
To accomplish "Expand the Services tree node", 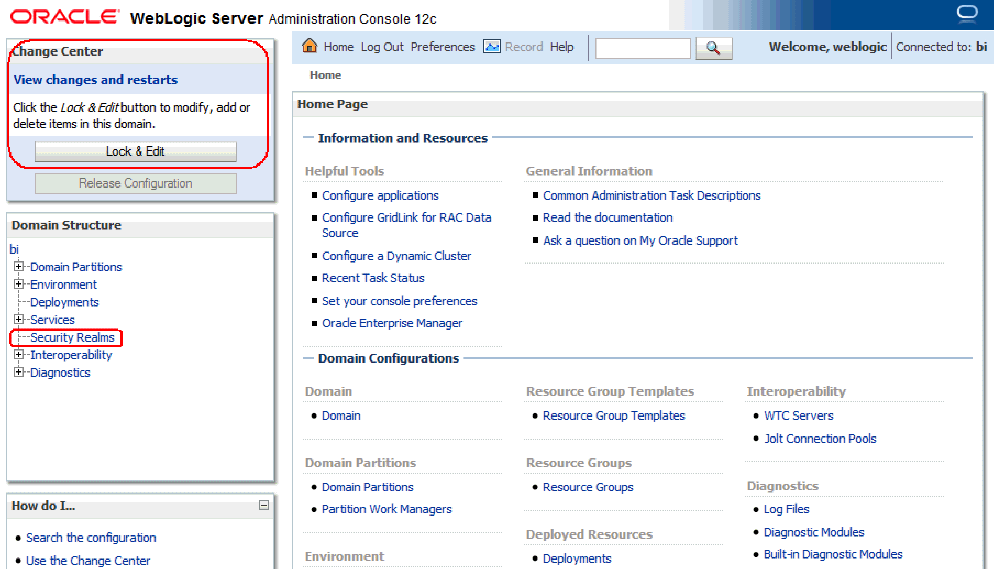I will coord(19,319).
